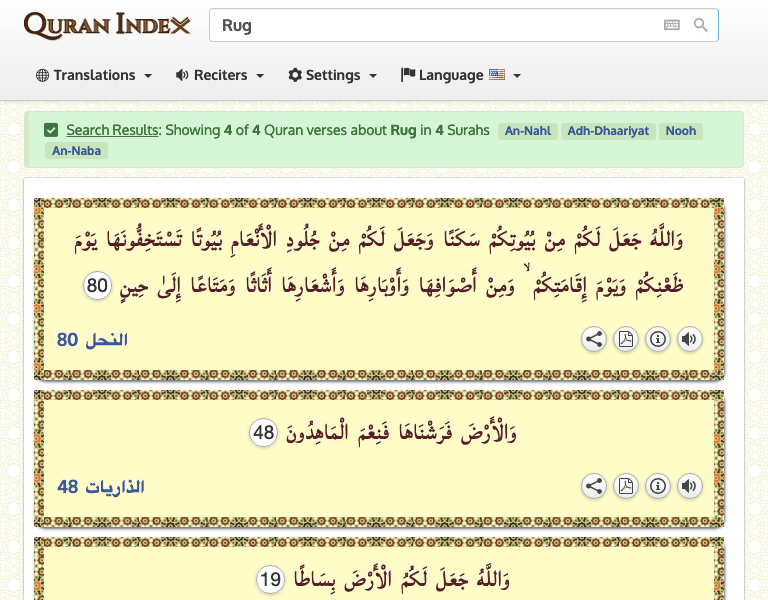Click Arabic text of verse 19
Image resolution: width=768 pixels, height=600 pixels.
[x=402, y=579]
